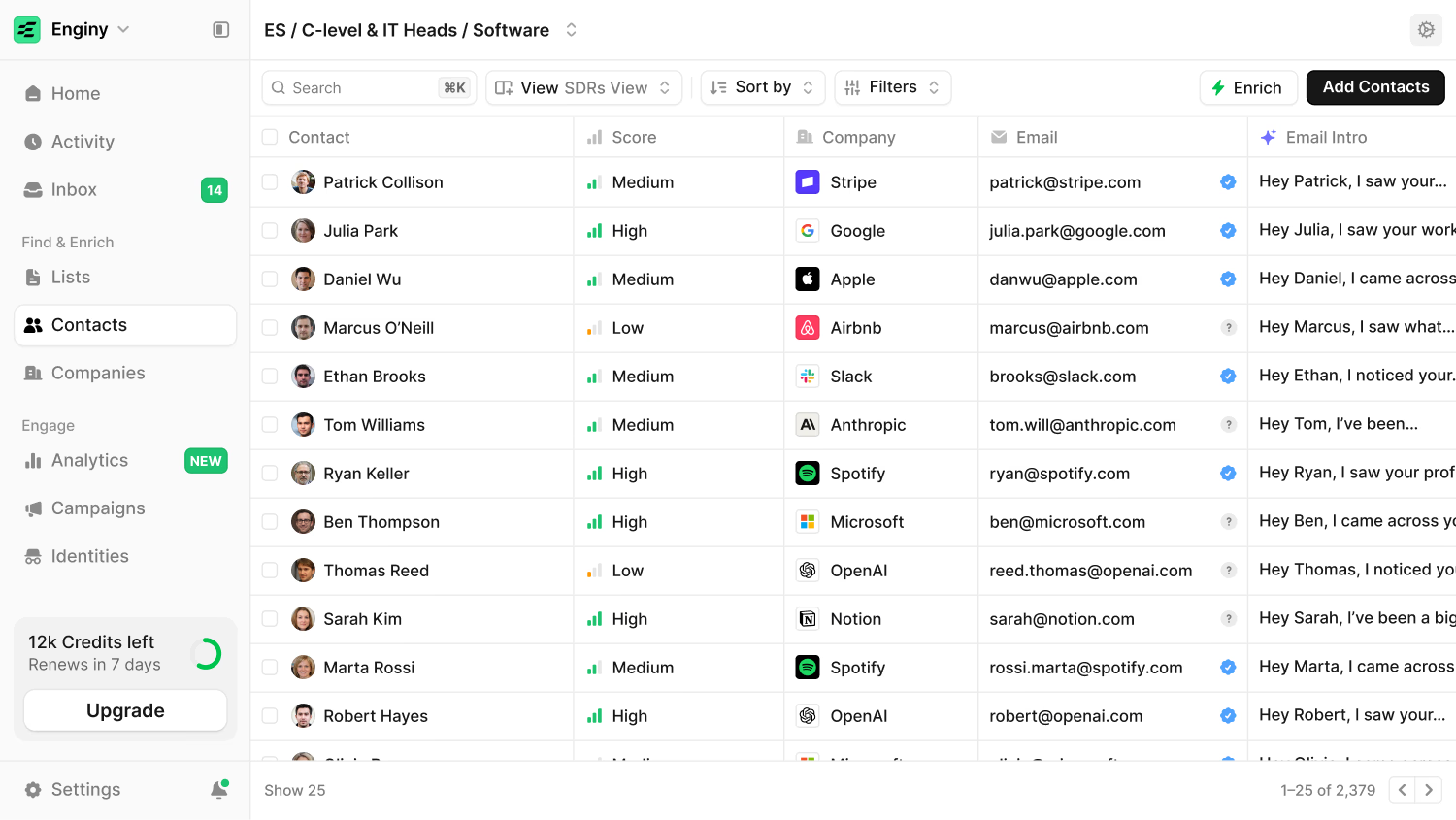Check the box for Marcus O'Neill
Screen dimensions: 1456x820
click(x=270, y=328)
